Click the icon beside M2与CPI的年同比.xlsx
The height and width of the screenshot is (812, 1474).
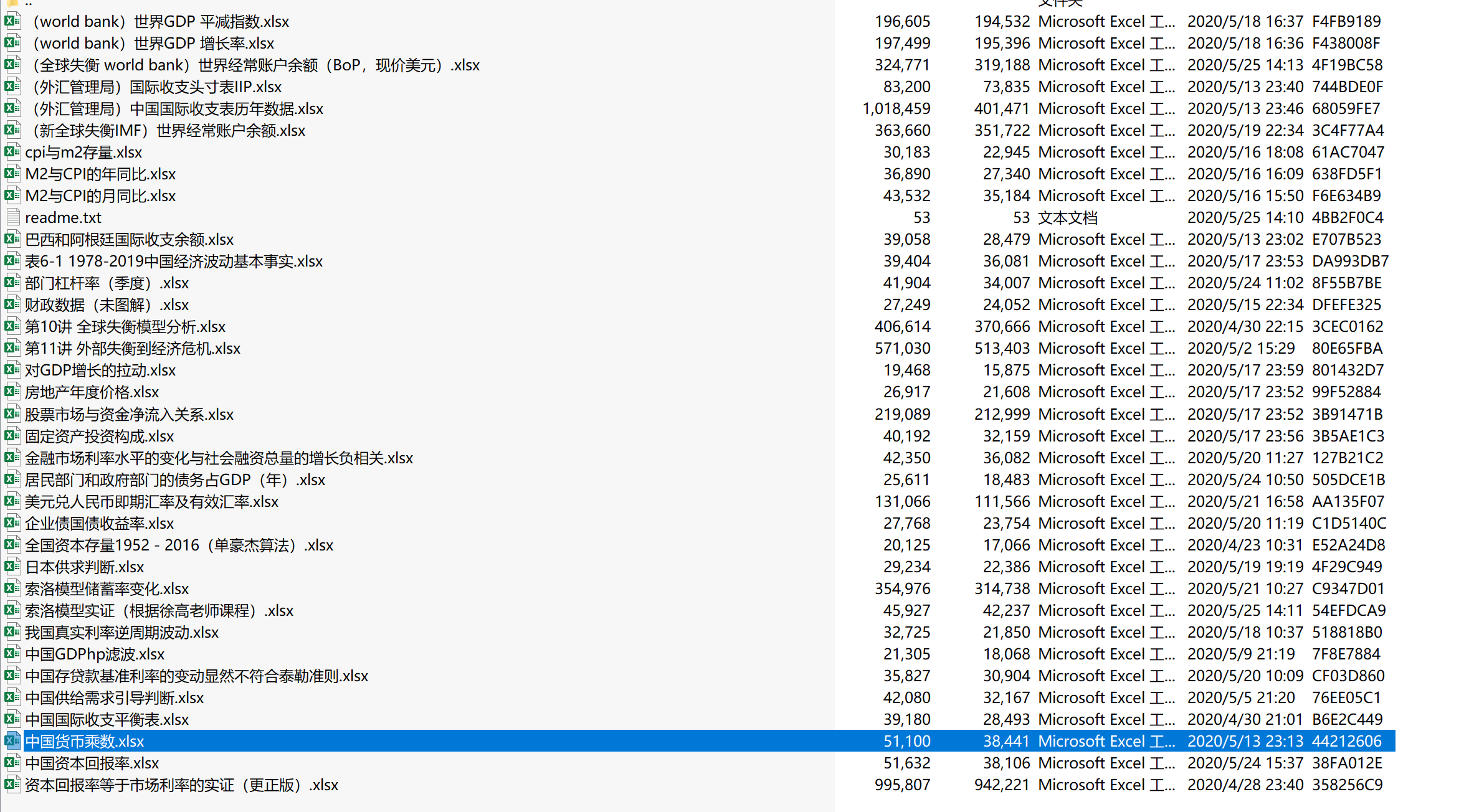click(x=12, y=174)
